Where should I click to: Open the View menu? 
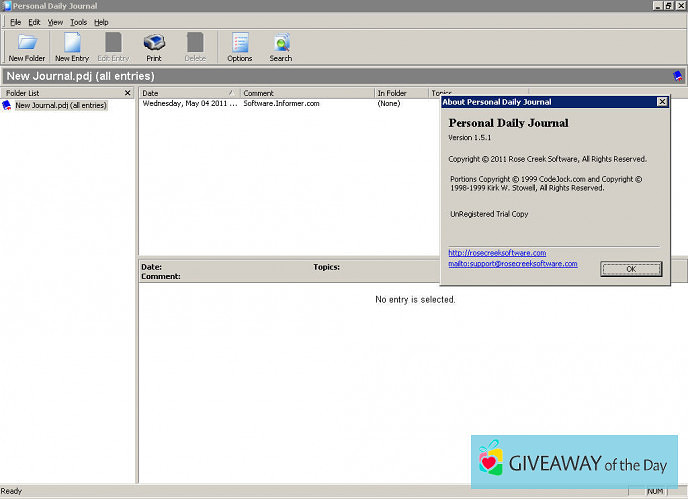coord(55,22)
